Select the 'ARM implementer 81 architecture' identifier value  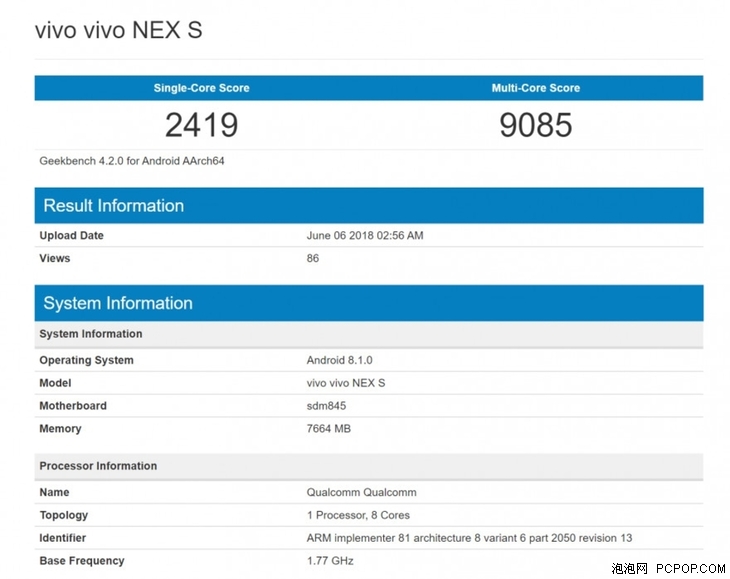tap(469, 538)
